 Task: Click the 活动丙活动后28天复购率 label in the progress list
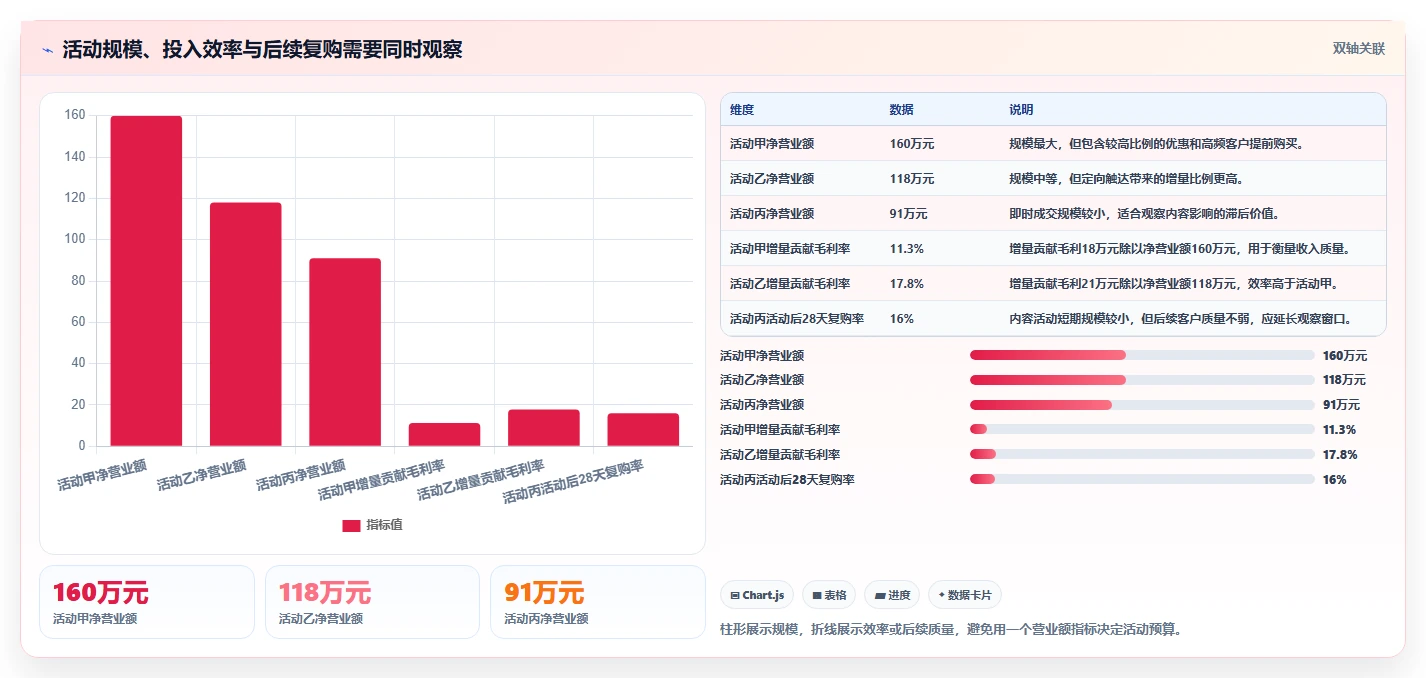787,480
